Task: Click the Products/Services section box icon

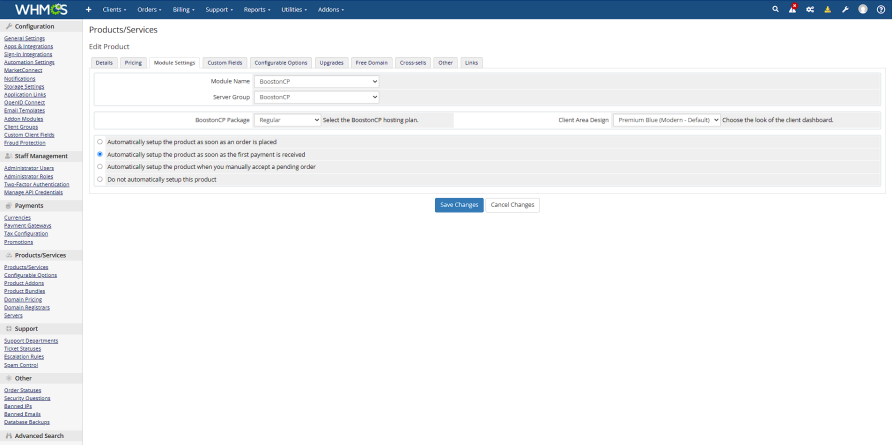Action: click(x=9, y=256)
